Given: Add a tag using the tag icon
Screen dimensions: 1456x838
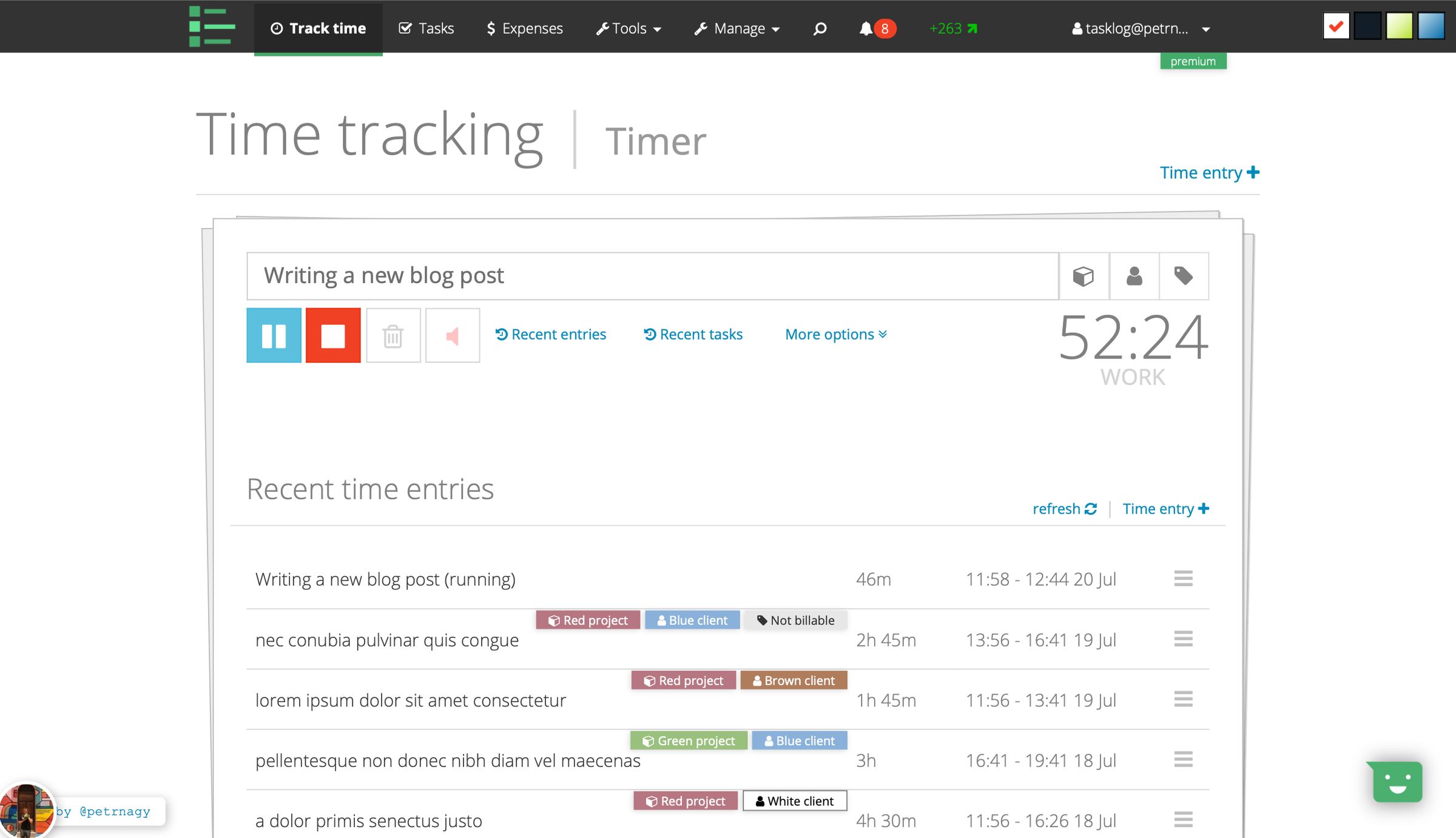Looking at the screenshot, I should (1184, 276).
